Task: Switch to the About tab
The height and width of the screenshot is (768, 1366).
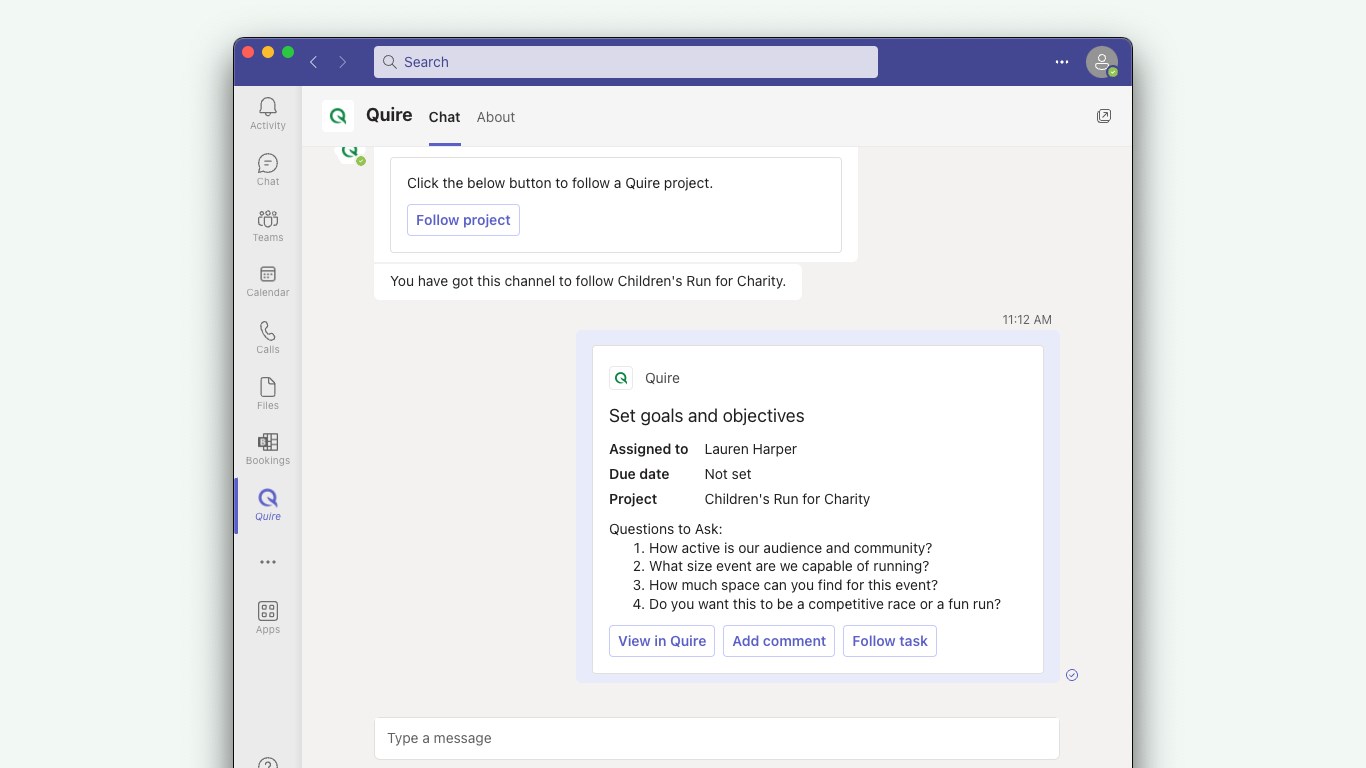Action: [495, 117]
